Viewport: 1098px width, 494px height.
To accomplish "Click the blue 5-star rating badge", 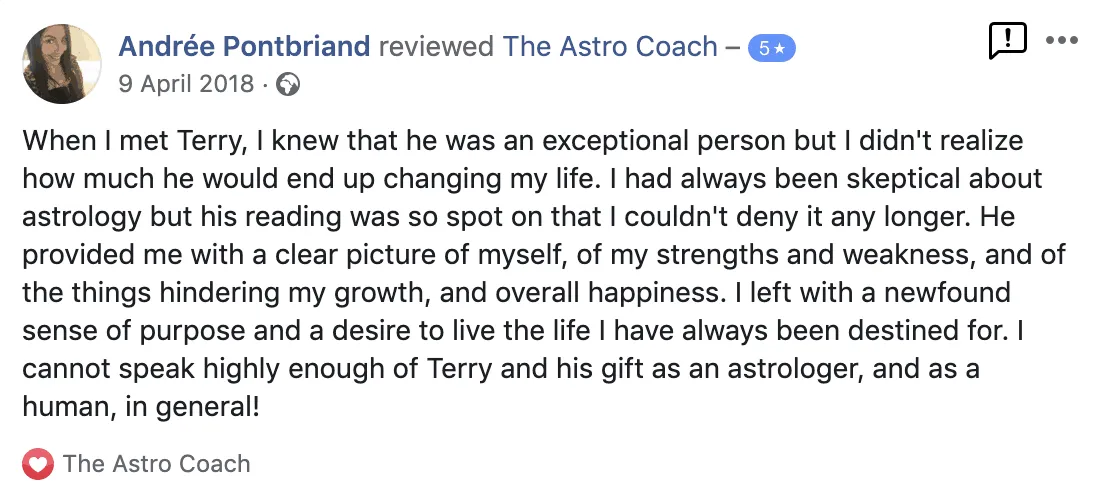I will click(774, 48).
